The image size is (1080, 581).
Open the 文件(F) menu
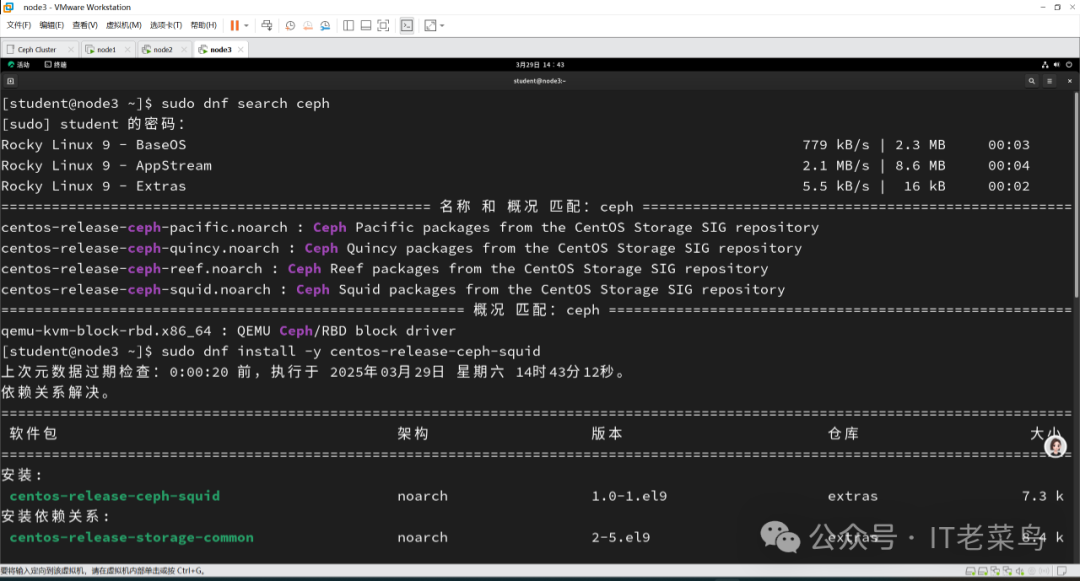pos(19,25)
